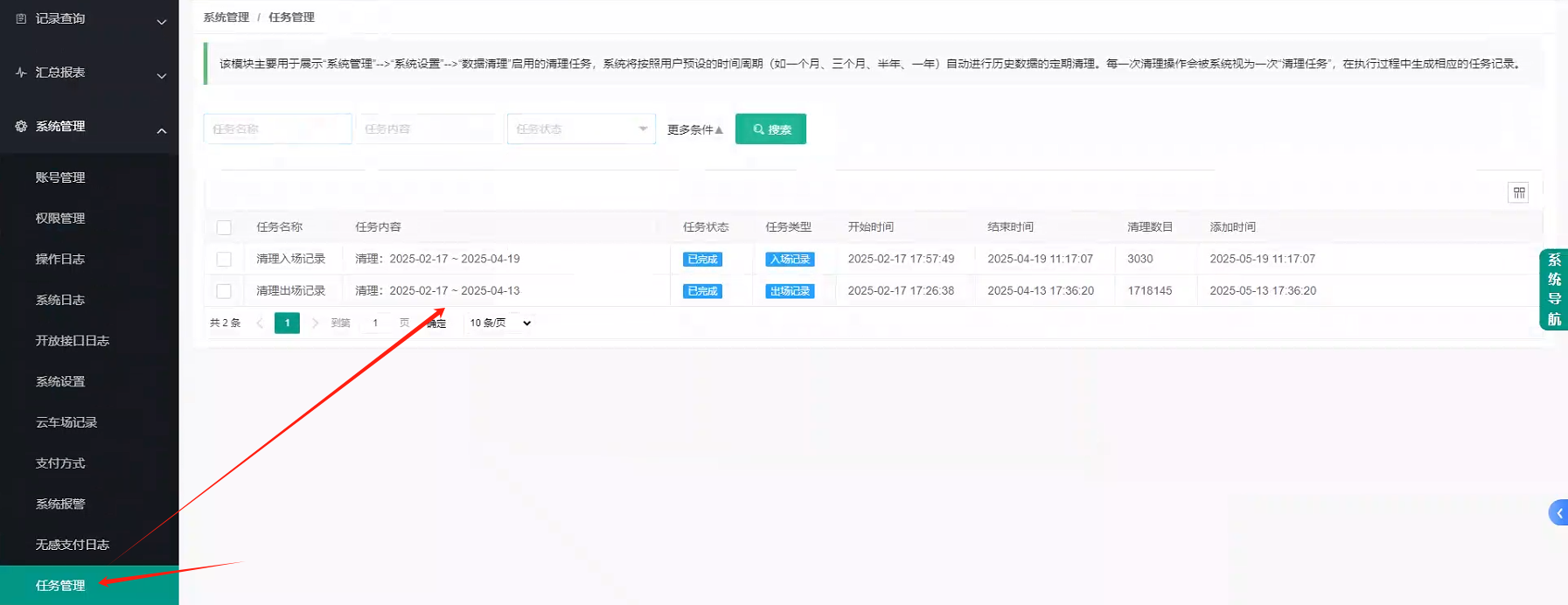The image size is (1568, 605).
Task: Click the 出场记录 type tag
Action: pos(790,291)
